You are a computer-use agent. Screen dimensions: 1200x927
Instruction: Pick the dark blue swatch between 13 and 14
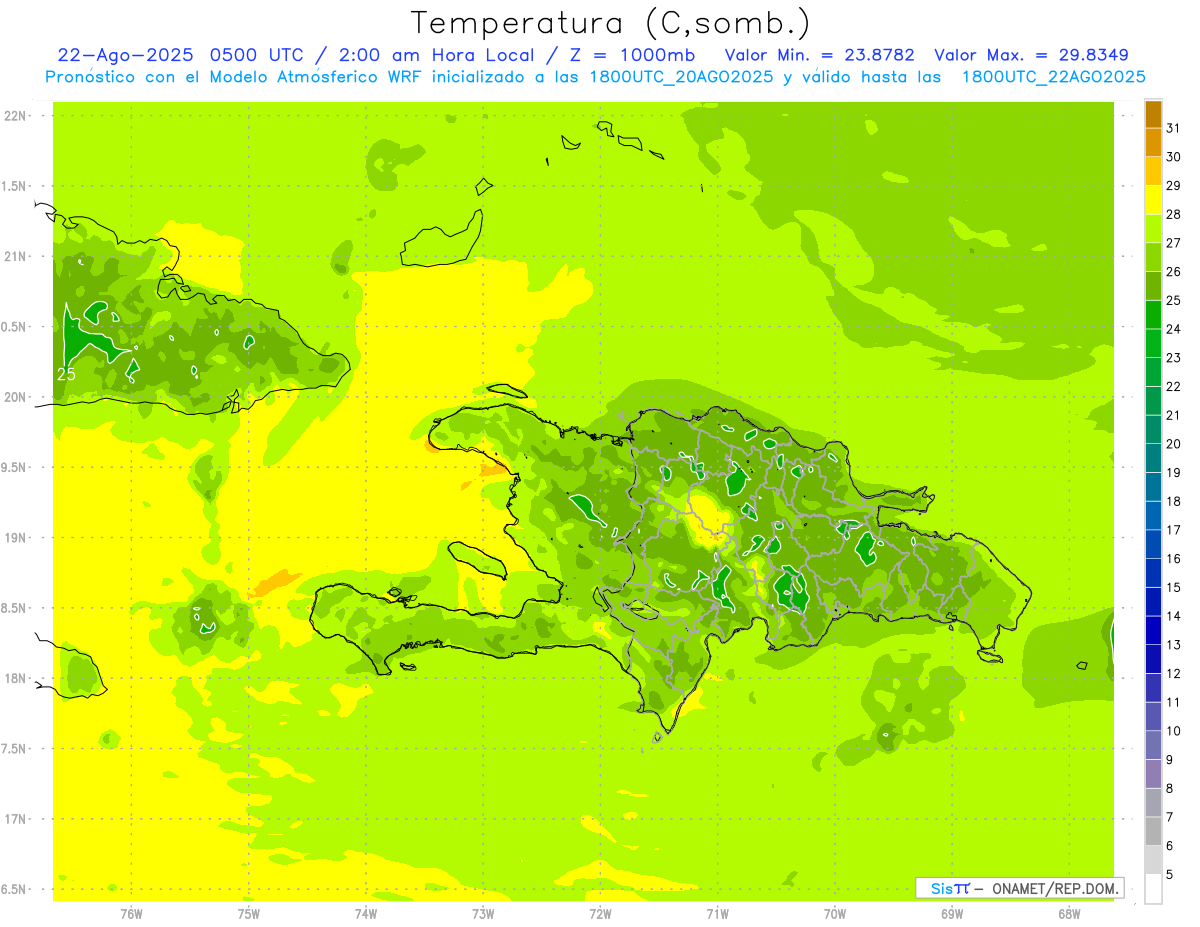click(1153, 631)
